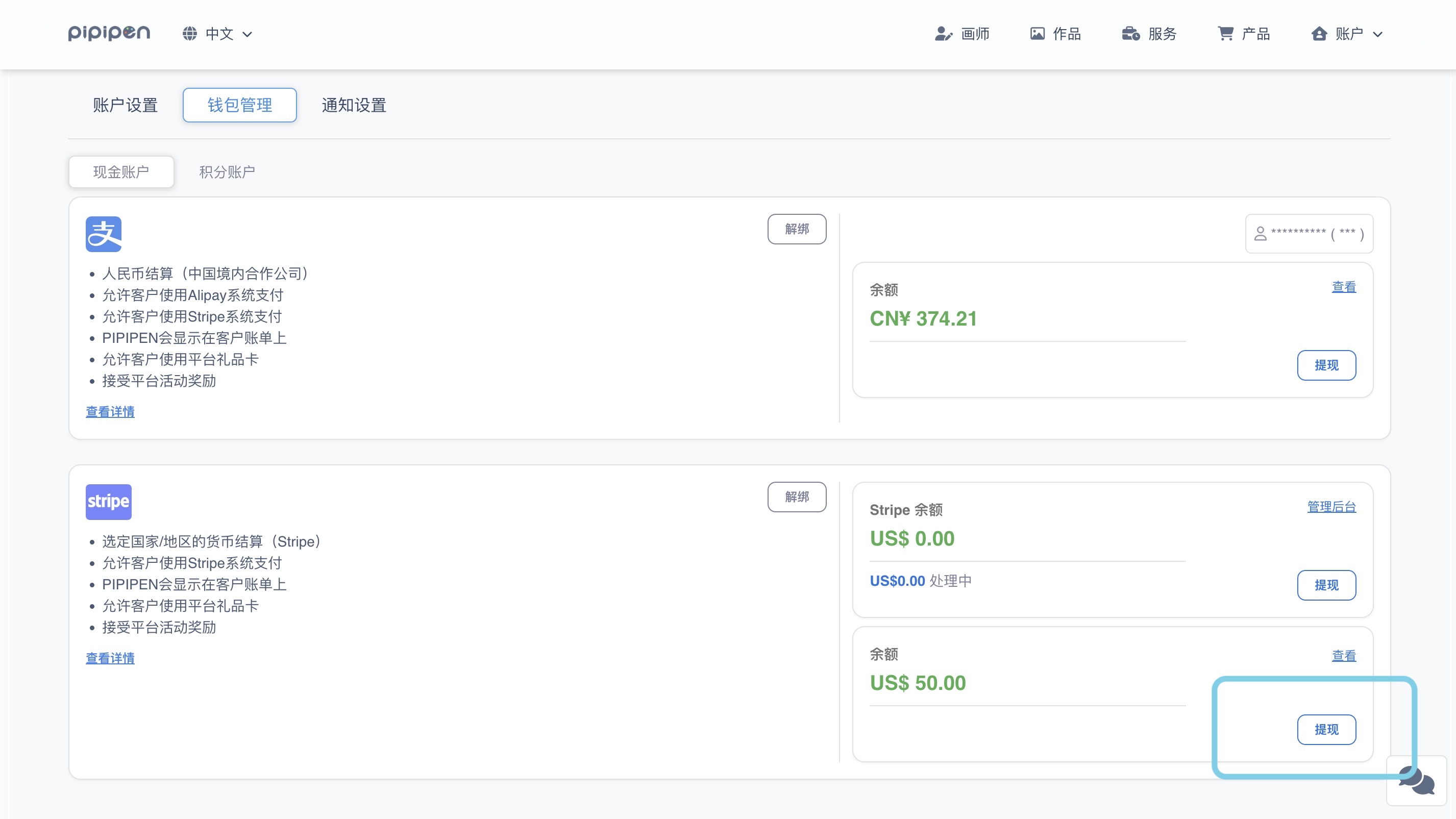Open the chat support bubble icon
The height and width of the screenshot is (819, 1456).
point(1416,781)
